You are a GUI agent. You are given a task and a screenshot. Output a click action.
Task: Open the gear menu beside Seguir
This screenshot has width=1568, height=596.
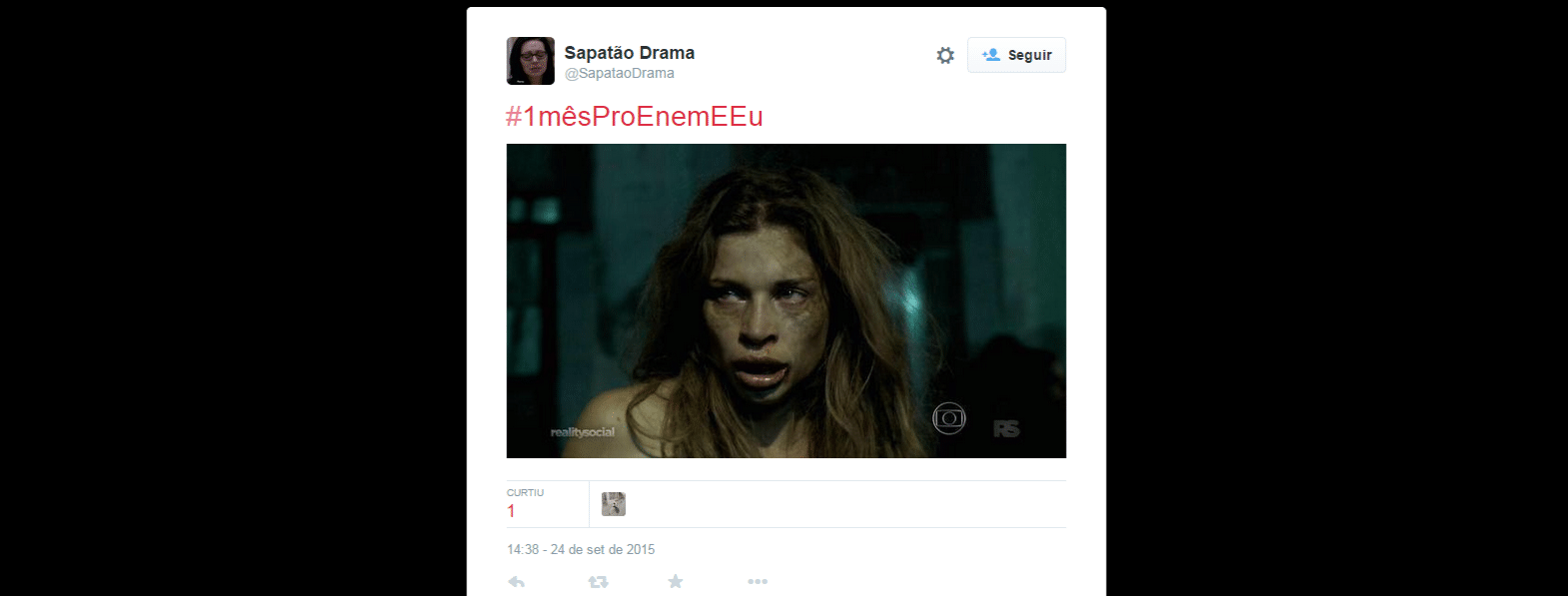pos(945,55)
